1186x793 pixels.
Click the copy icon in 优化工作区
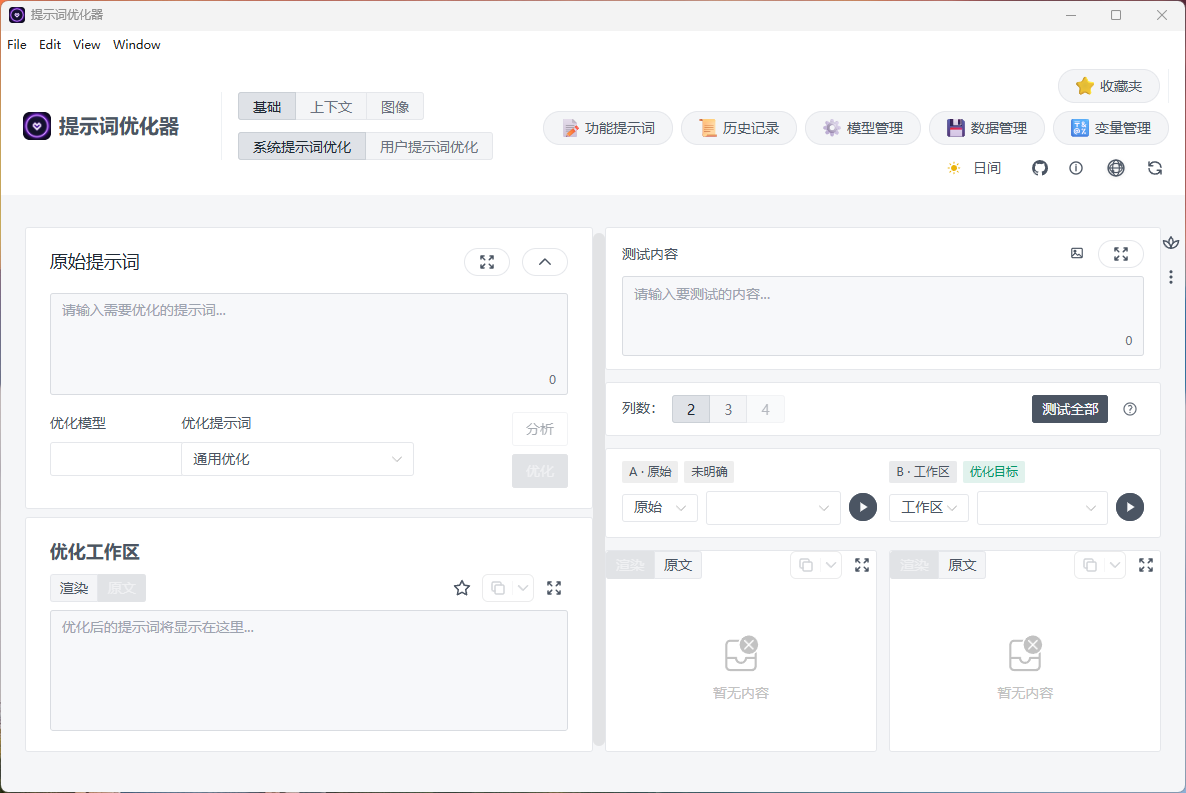[498, 588]
